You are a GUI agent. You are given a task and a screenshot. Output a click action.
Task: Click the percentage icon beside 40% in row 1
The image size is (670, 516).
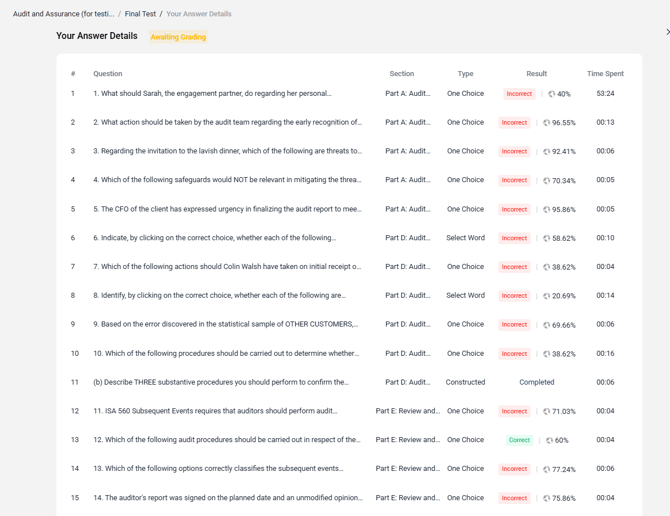(551, 94)
